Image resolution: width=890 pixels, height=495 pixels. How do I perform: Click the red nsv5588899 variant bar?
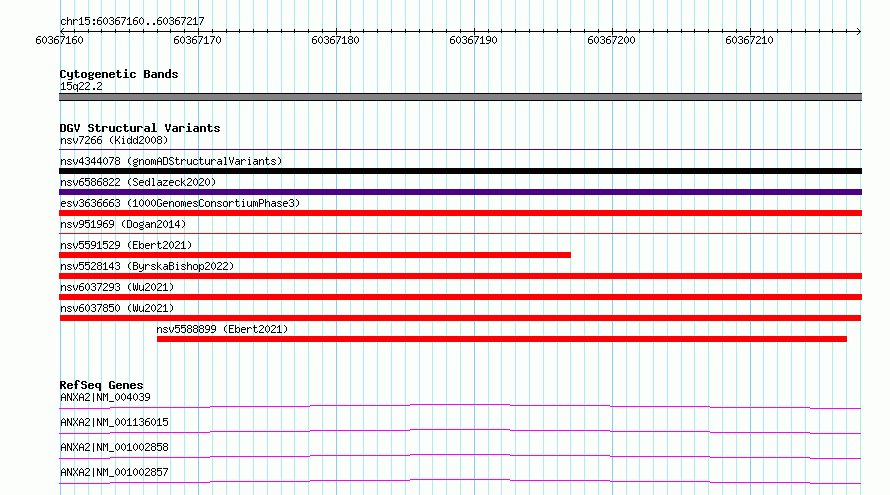click(x=502, y=339)
